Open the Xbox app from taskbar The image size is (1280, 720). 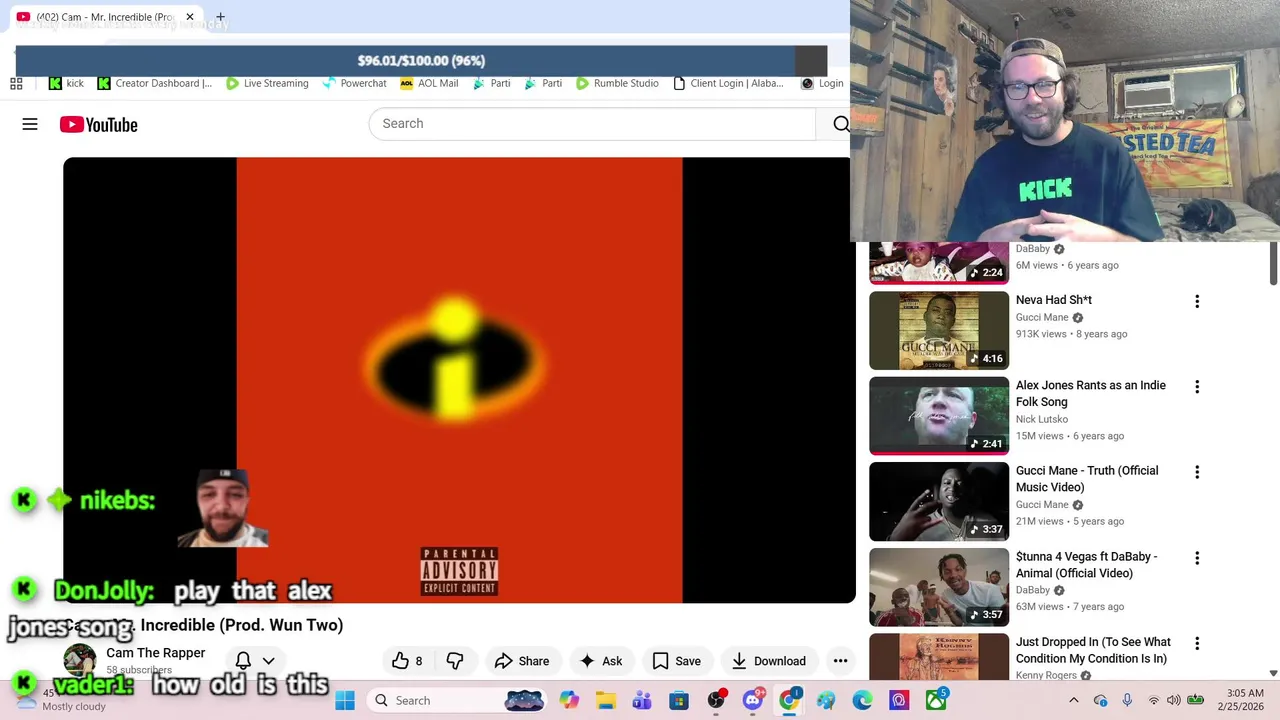pos(936,700)
